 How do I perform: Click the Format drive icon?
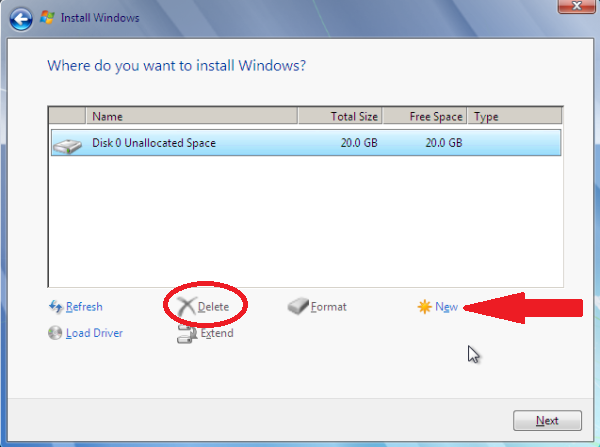[298, 306]
